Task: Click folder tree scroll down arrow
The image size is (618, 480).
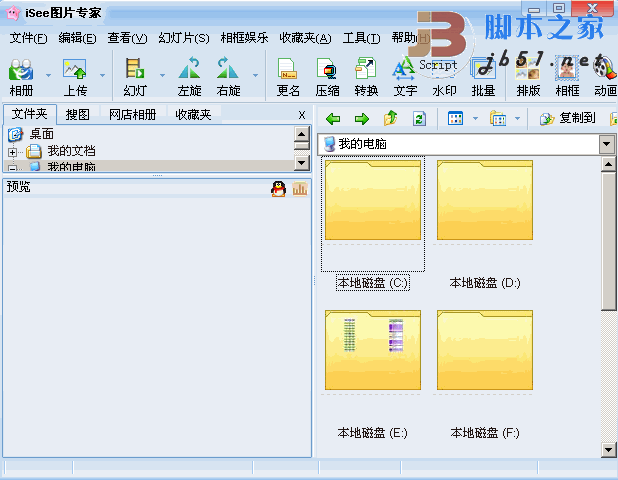Action: click(302, 163)
